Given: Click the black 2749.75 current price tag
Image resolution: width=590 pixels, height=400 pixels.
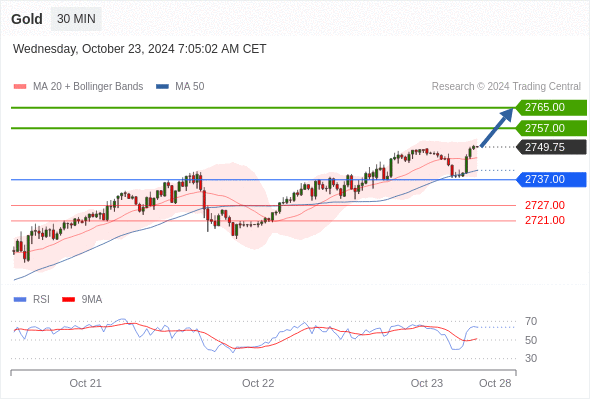Looking at the screenshot, I should coord(551,147).
